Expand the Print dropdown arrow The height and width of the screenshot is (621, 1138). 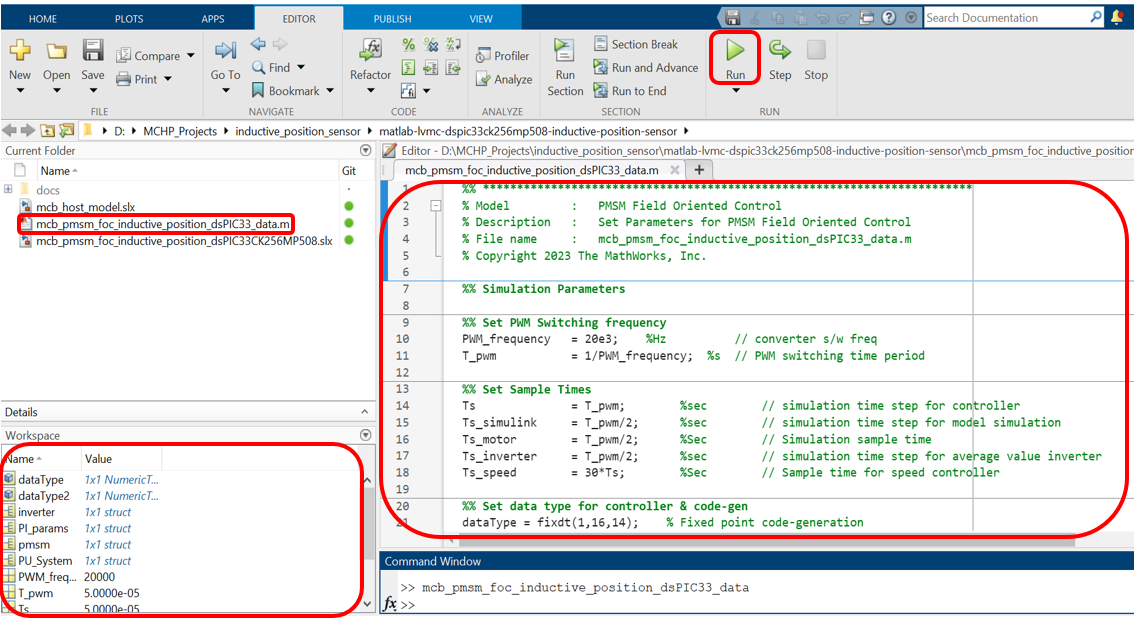[x=168, y=78]
